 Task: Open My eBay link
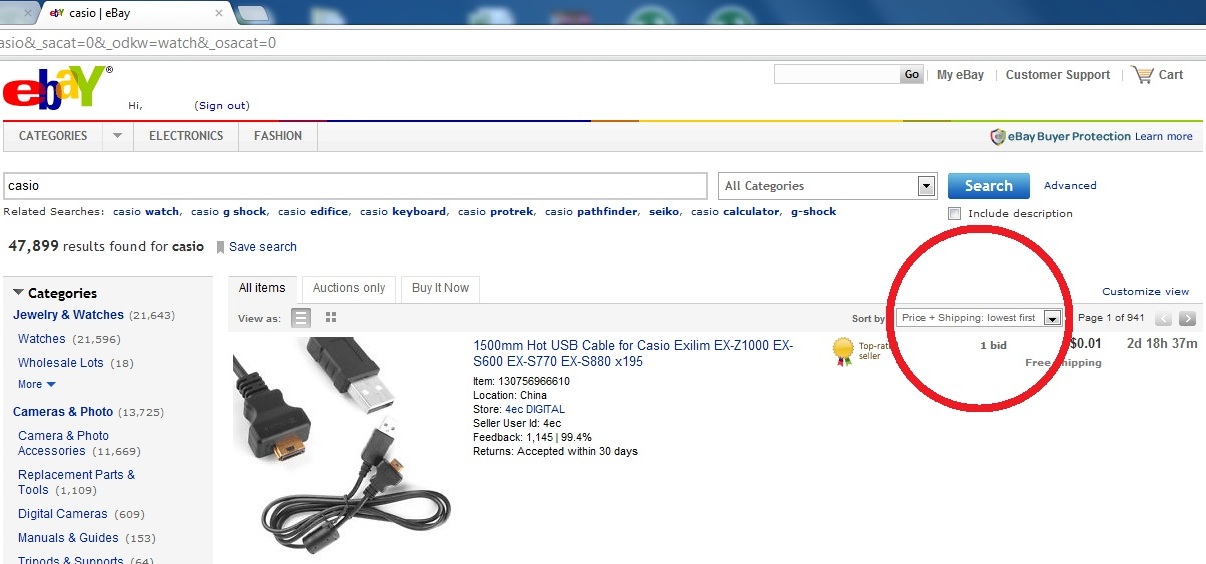click(960, 75)
